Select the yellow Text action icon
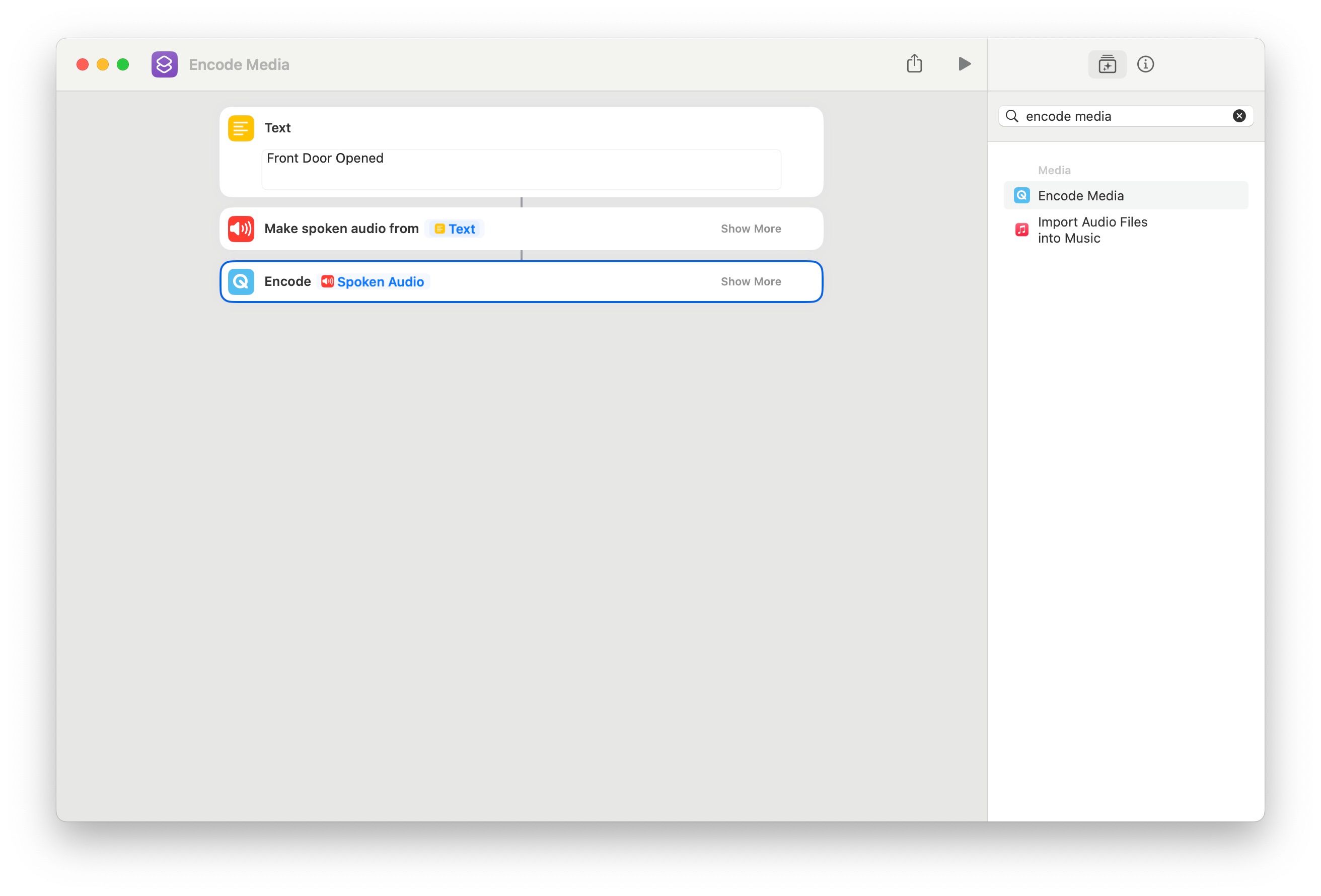1321x896 pixels. [241, 127]
